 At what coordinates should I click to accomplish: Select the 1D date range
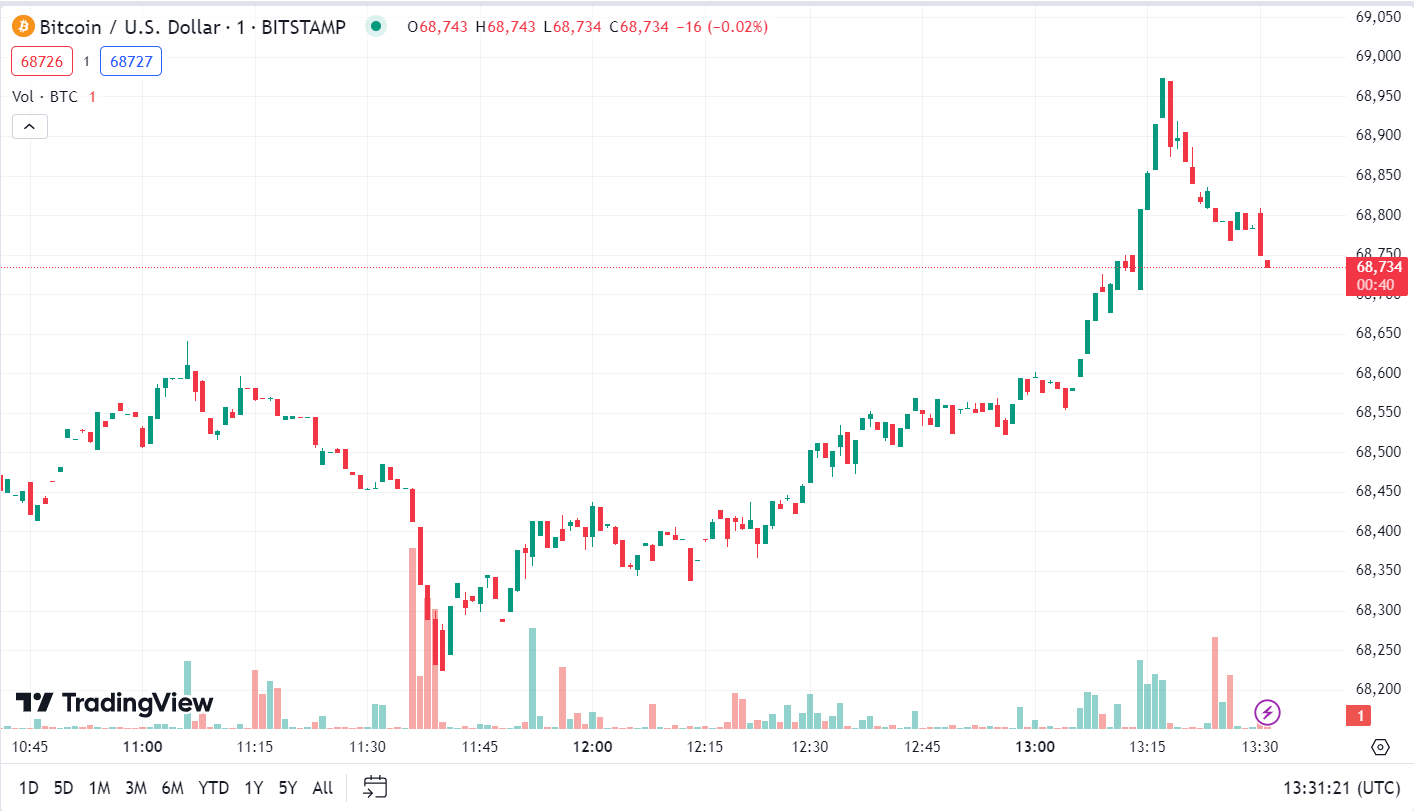click(29, 788)
